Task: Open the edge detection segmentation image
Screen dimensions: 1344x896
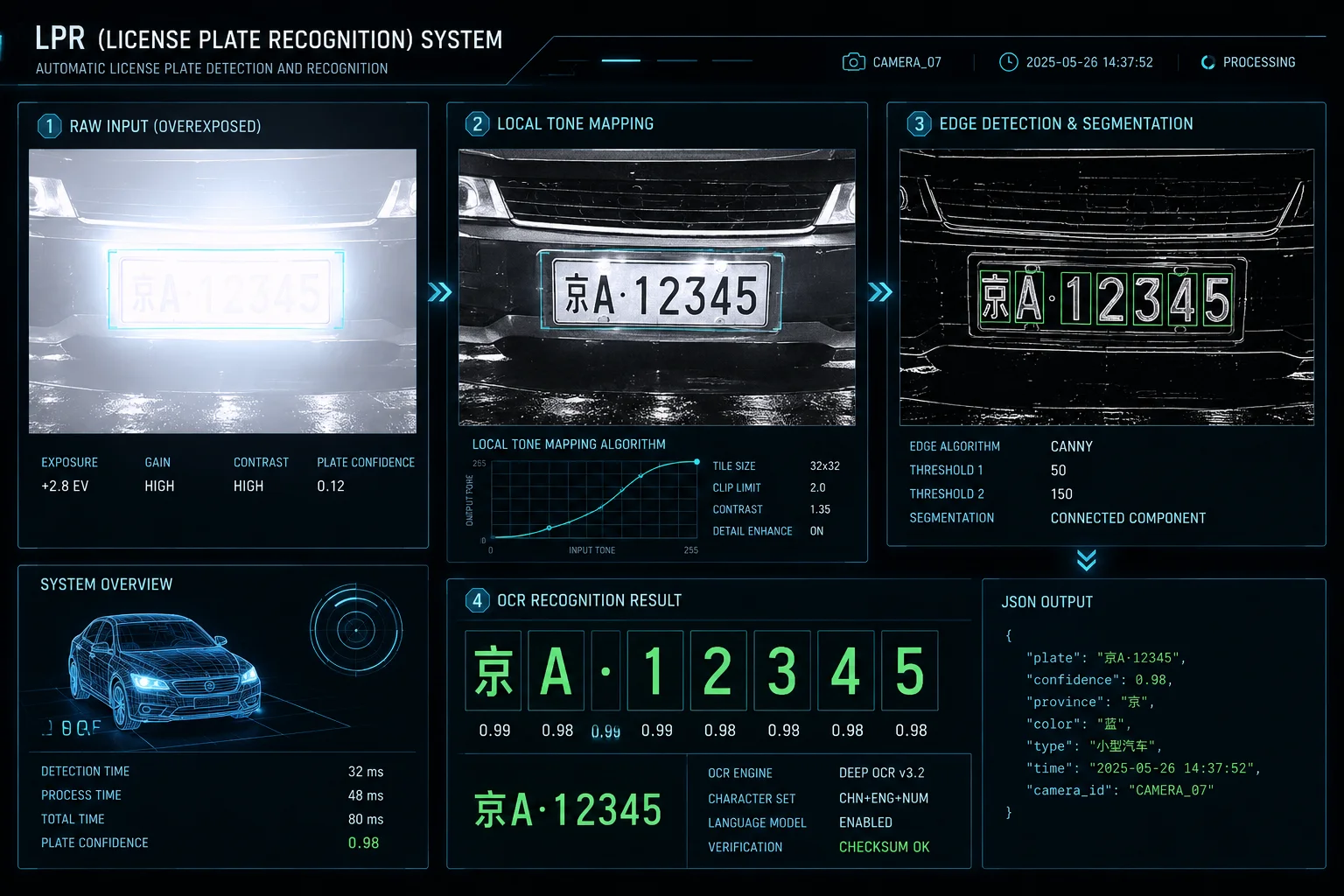Action: coord(1107,287)
